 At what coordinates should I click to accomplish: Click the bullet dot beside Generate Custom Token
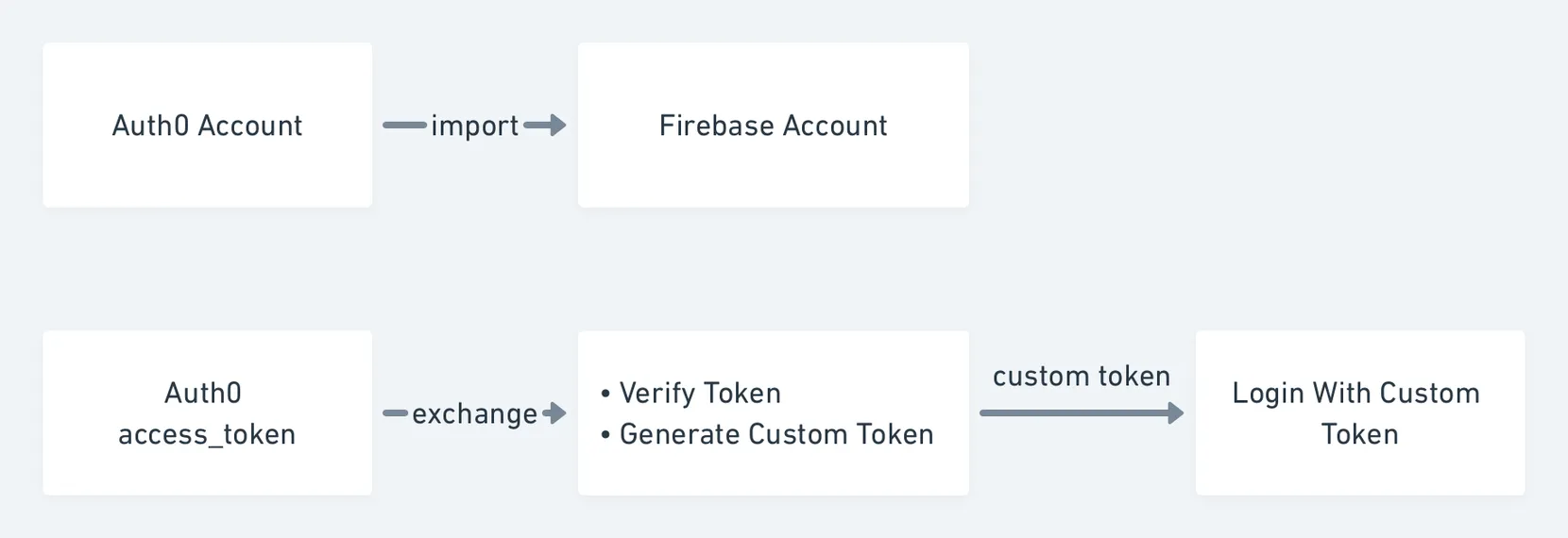click(x=605, y=435)
